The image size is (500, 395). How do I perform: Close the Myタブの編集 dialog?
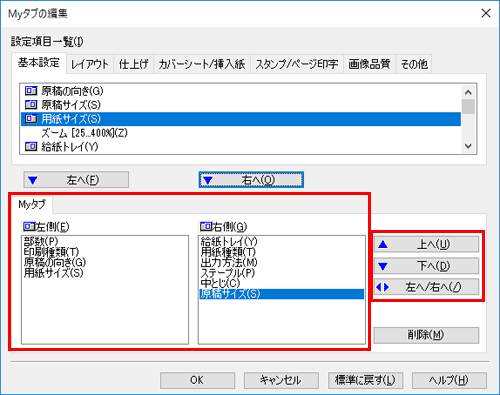pyautogui.click(x=486, y=13)
